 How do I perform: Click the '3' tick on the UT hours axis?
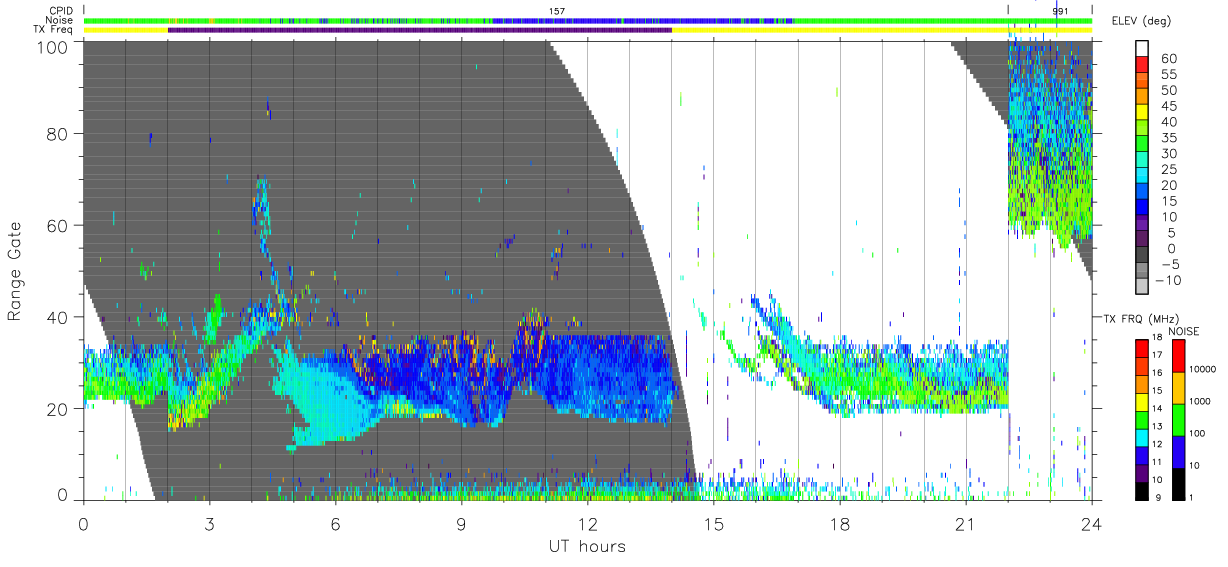tap(209, 523)
